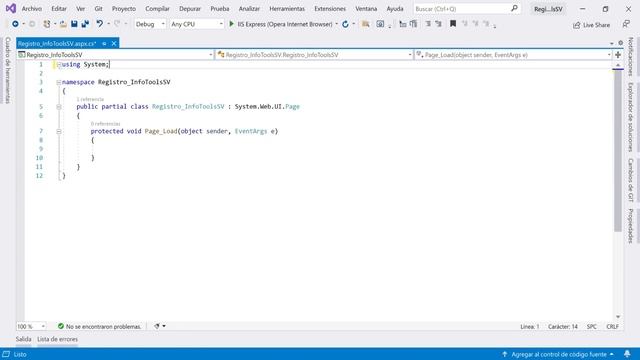Open tab window settings gear icon
This screenshot has width=640, height=360.
pyautogui.click(x=620, y=43)
